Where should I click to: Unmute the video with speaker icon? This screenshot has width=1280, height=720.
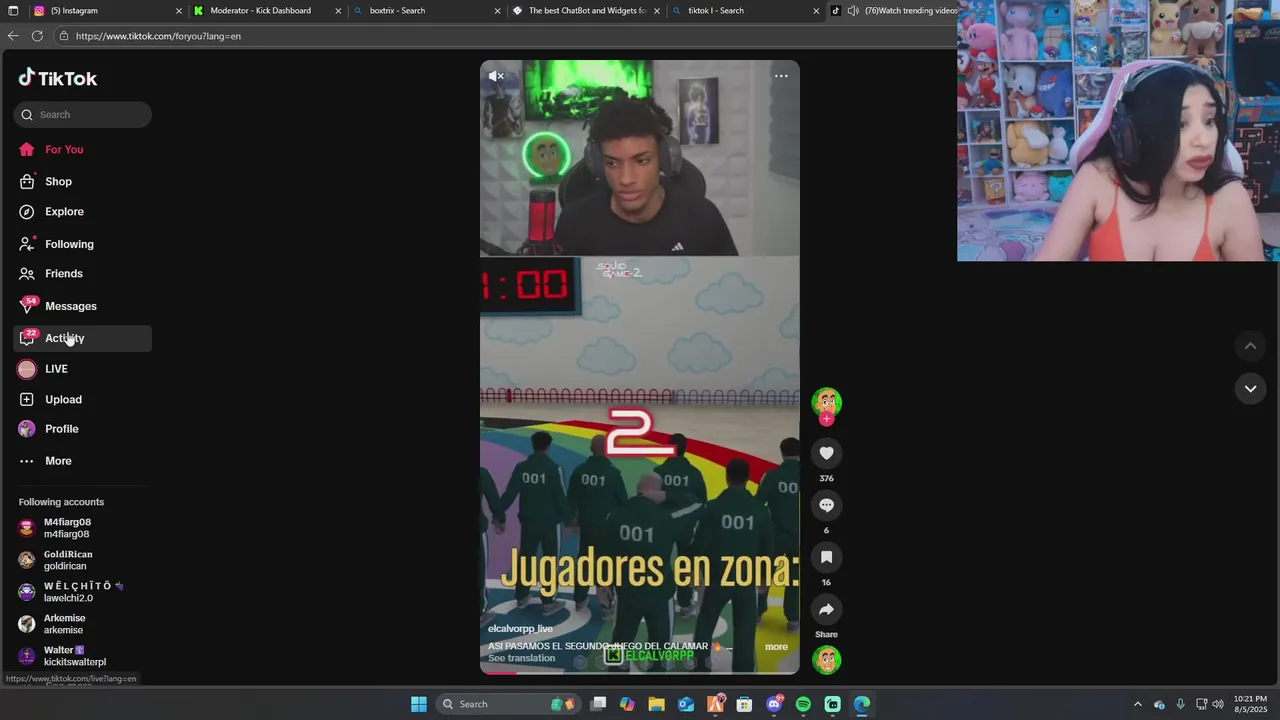[496, 76]
